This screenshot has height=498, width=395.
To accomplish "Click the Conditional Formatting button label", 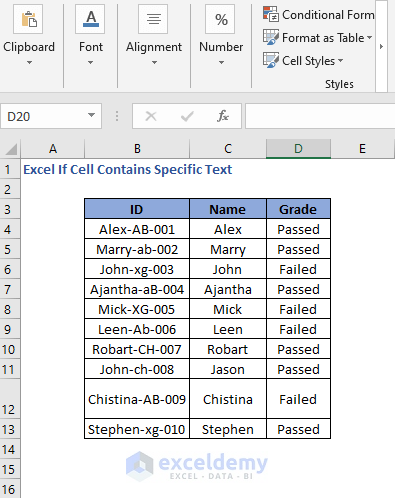I will click(328, 15).
